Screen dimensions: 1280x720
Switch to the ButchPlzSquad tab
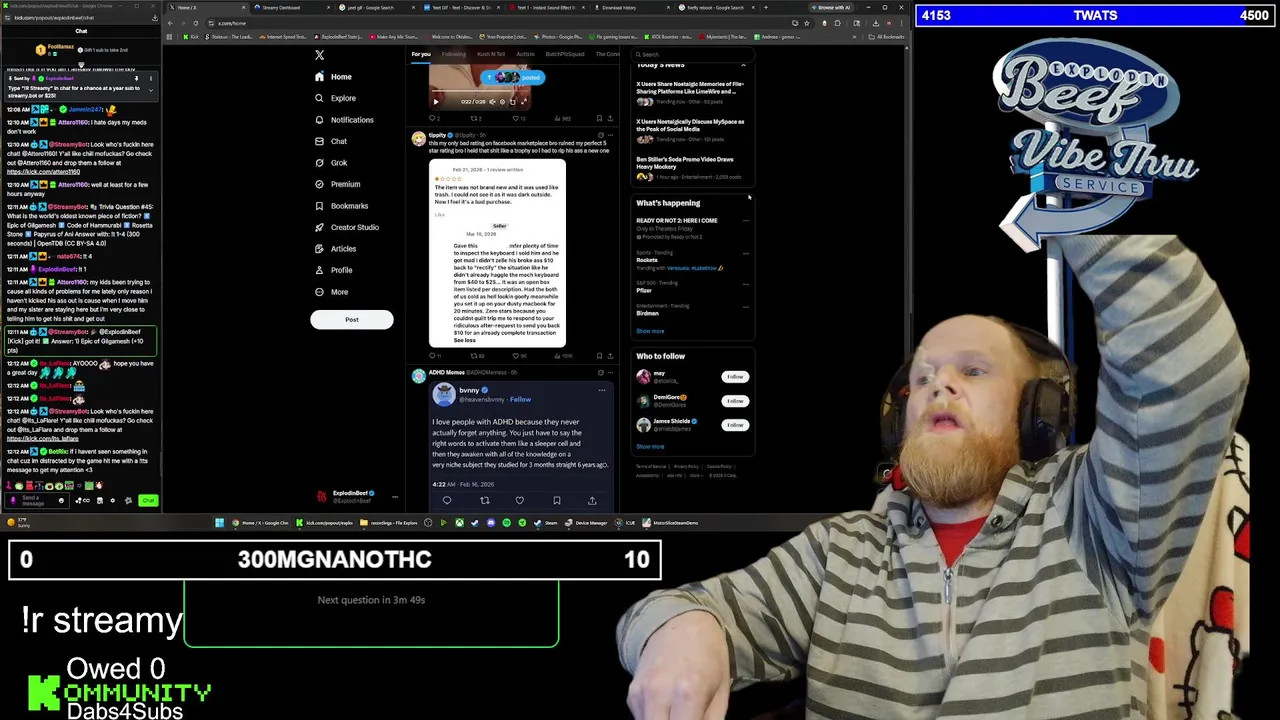pos(565,54)
